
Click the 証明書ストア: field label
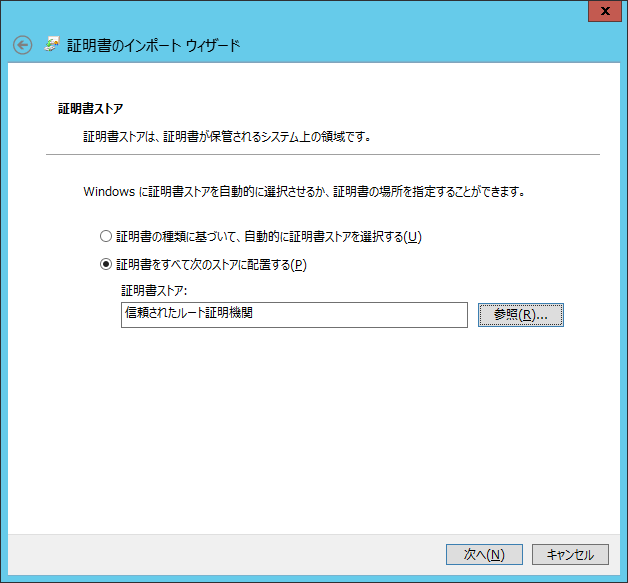[x=154, y=290]
